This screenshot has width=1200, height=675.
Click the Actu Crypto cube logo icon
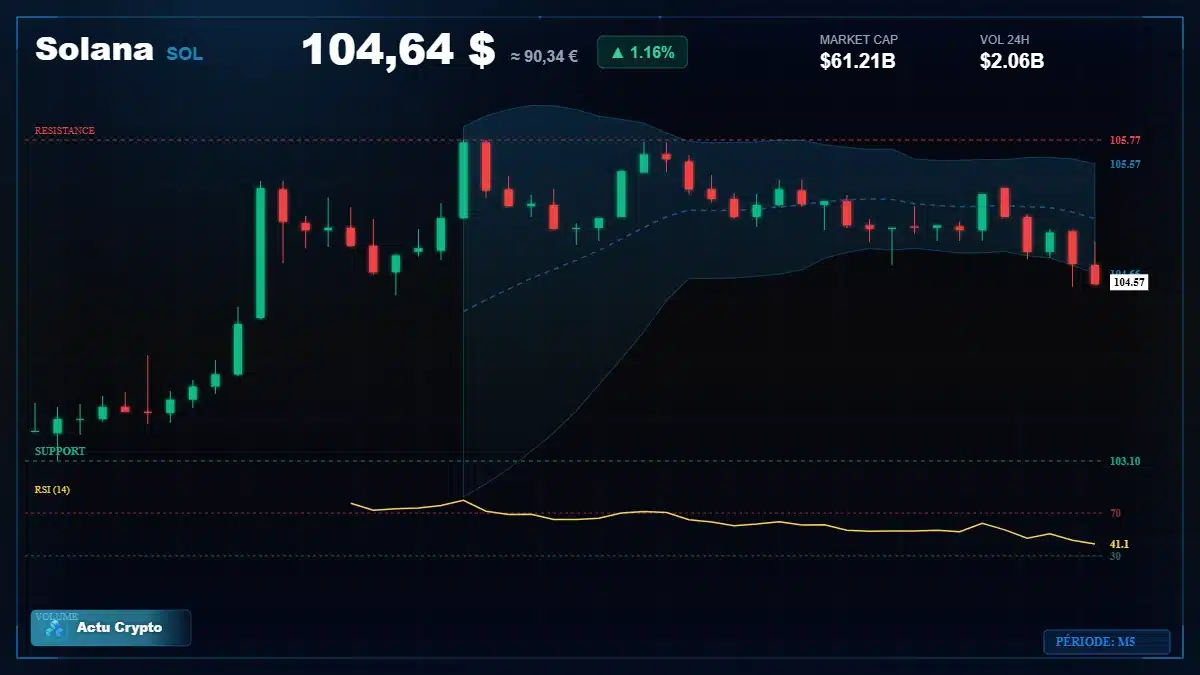[55, 628]
